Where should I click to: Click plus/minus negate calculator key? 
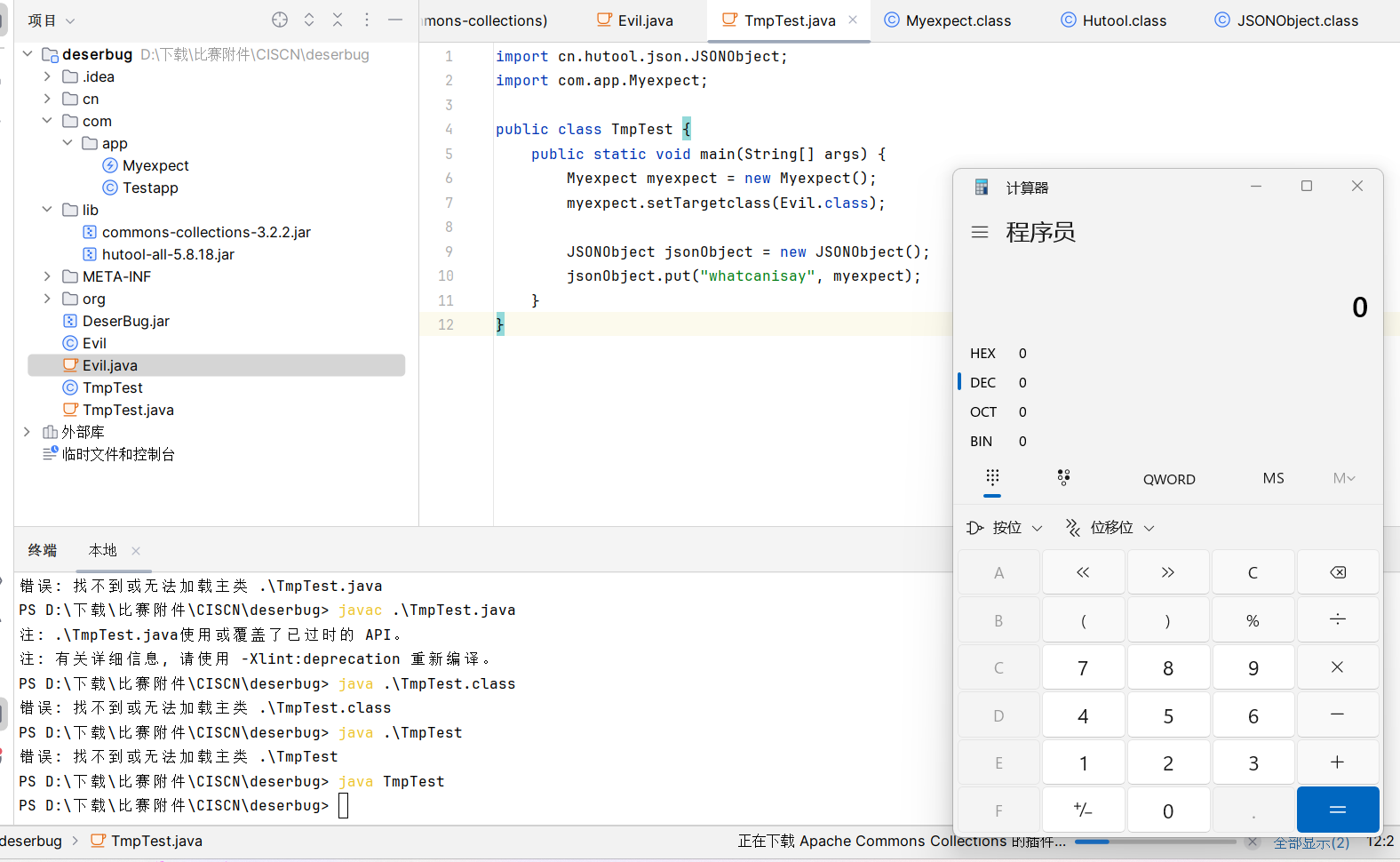tap(1083, 810)
